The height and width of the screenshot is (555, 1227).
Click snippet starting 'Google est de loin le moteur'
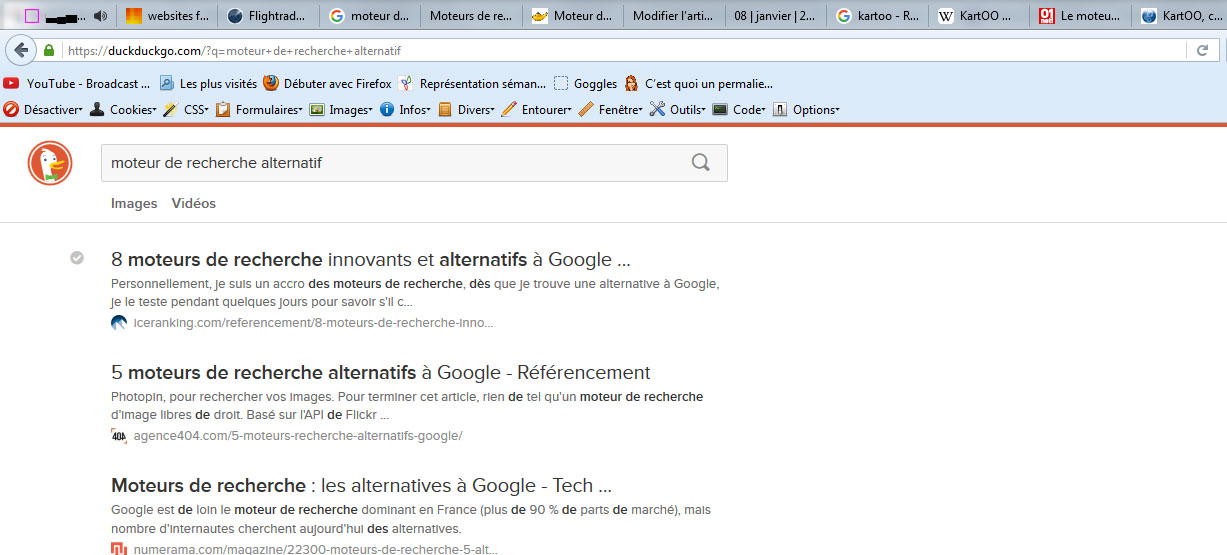click(411, 519)
